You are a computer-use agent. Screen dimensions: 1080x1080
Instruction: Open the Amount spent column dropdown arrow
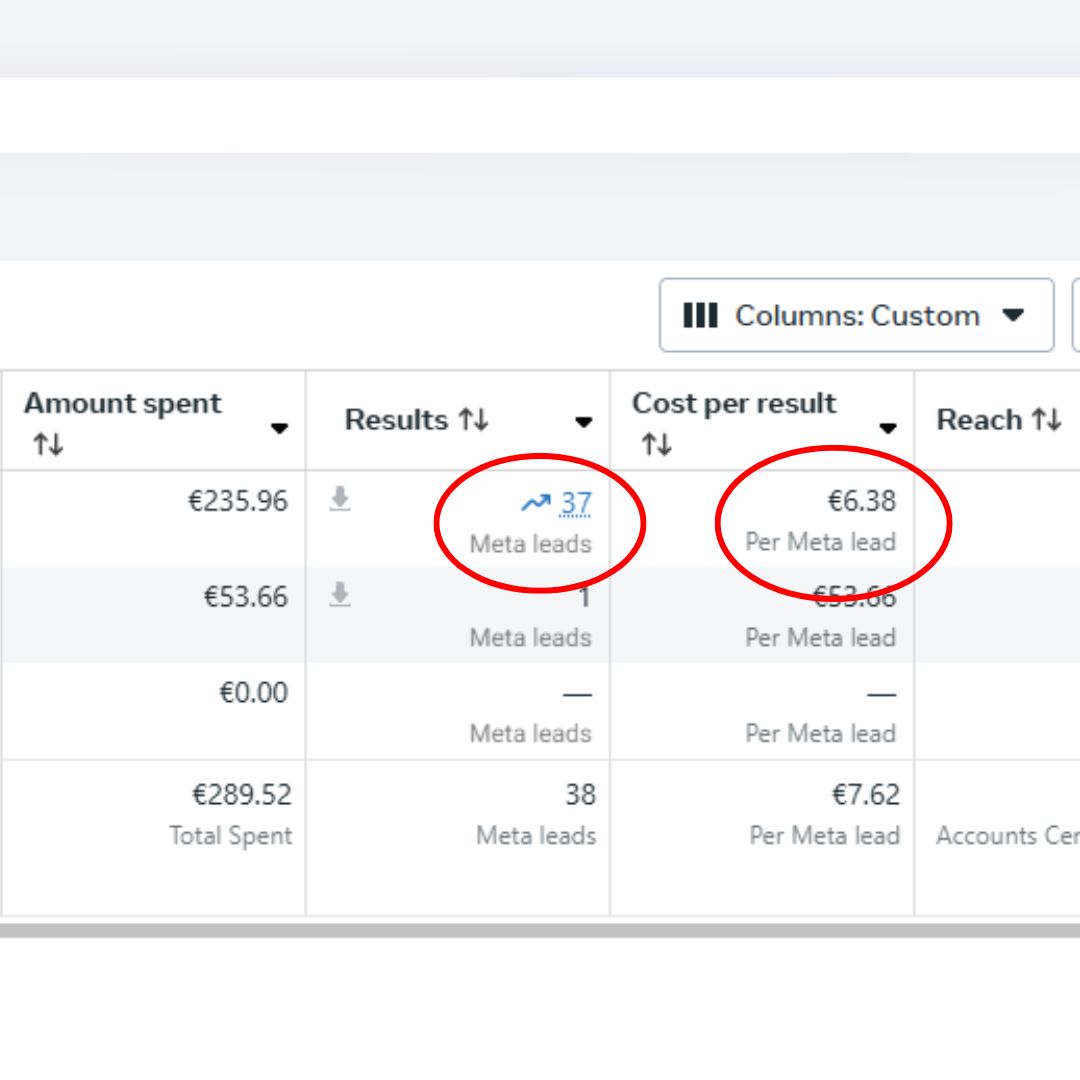click(x=279, y=428)
